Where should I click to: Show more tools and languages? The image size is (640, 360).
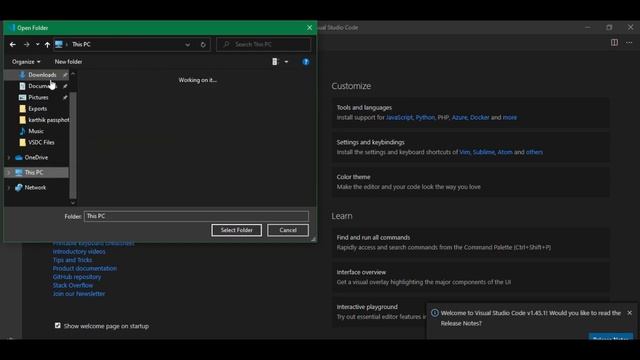click(x=509, y=118)
